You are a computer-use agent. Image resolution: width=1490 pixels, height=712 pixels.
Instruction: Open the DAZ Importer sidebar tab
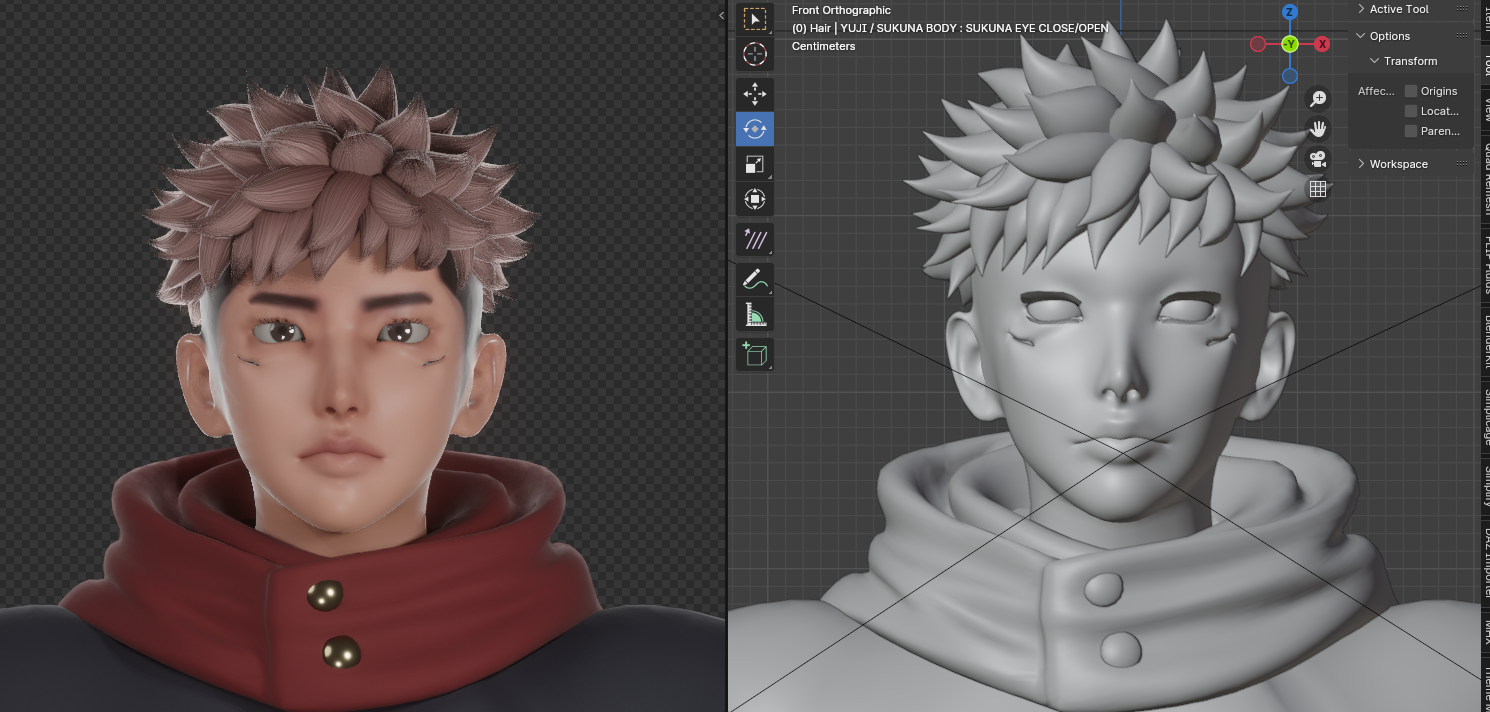pyautogui.click(x=1485, y=564)
